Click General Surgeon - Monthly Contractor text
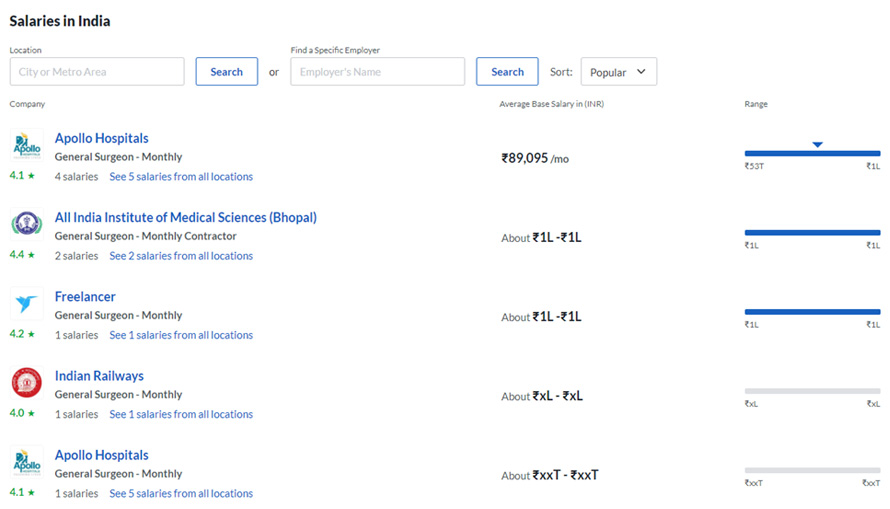The image size is (890, 509). (x=145, y=236)
